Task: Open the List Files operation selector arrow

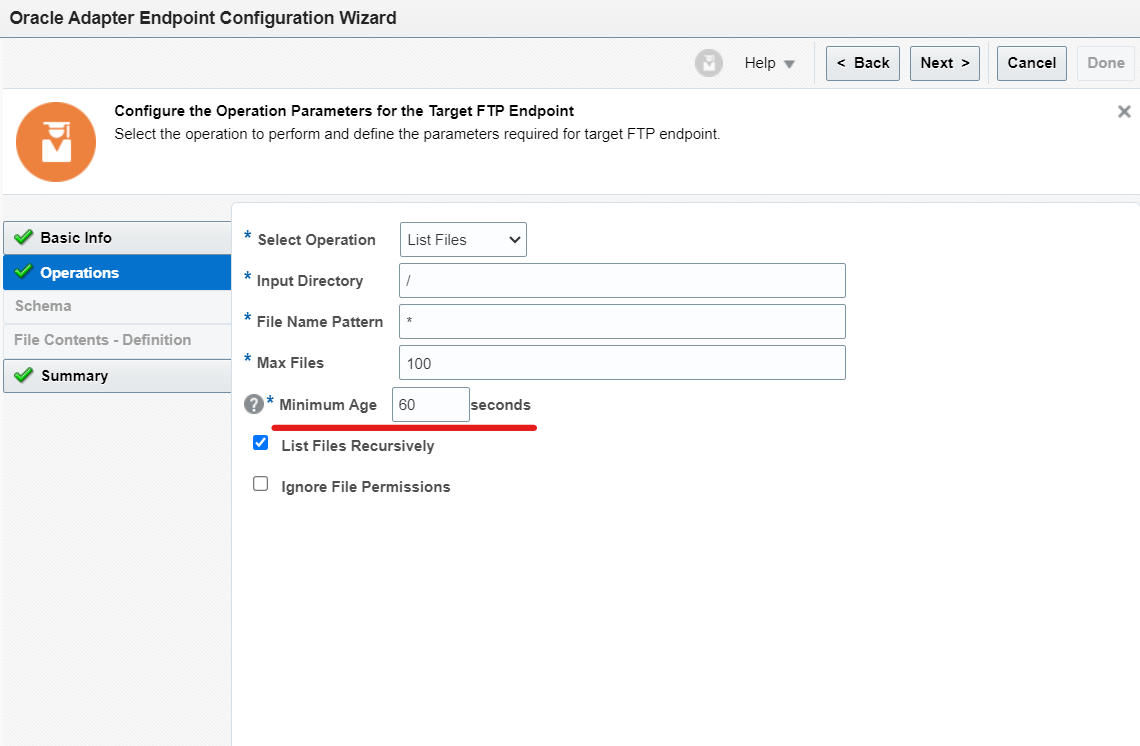Action: (514, 239)
